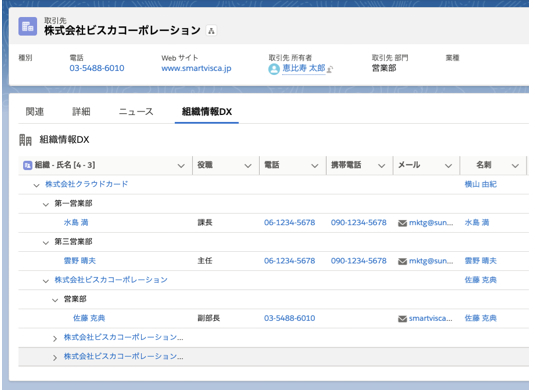
Task: Collapse the 営業部 node
Action: [x=55, y=300]
